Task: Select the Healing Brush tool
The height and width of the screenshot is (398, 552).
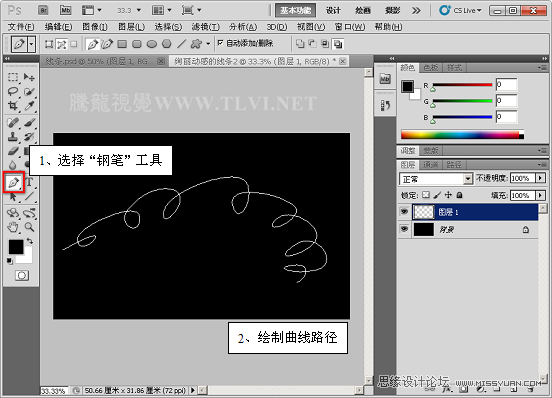Action: (13, 122)
